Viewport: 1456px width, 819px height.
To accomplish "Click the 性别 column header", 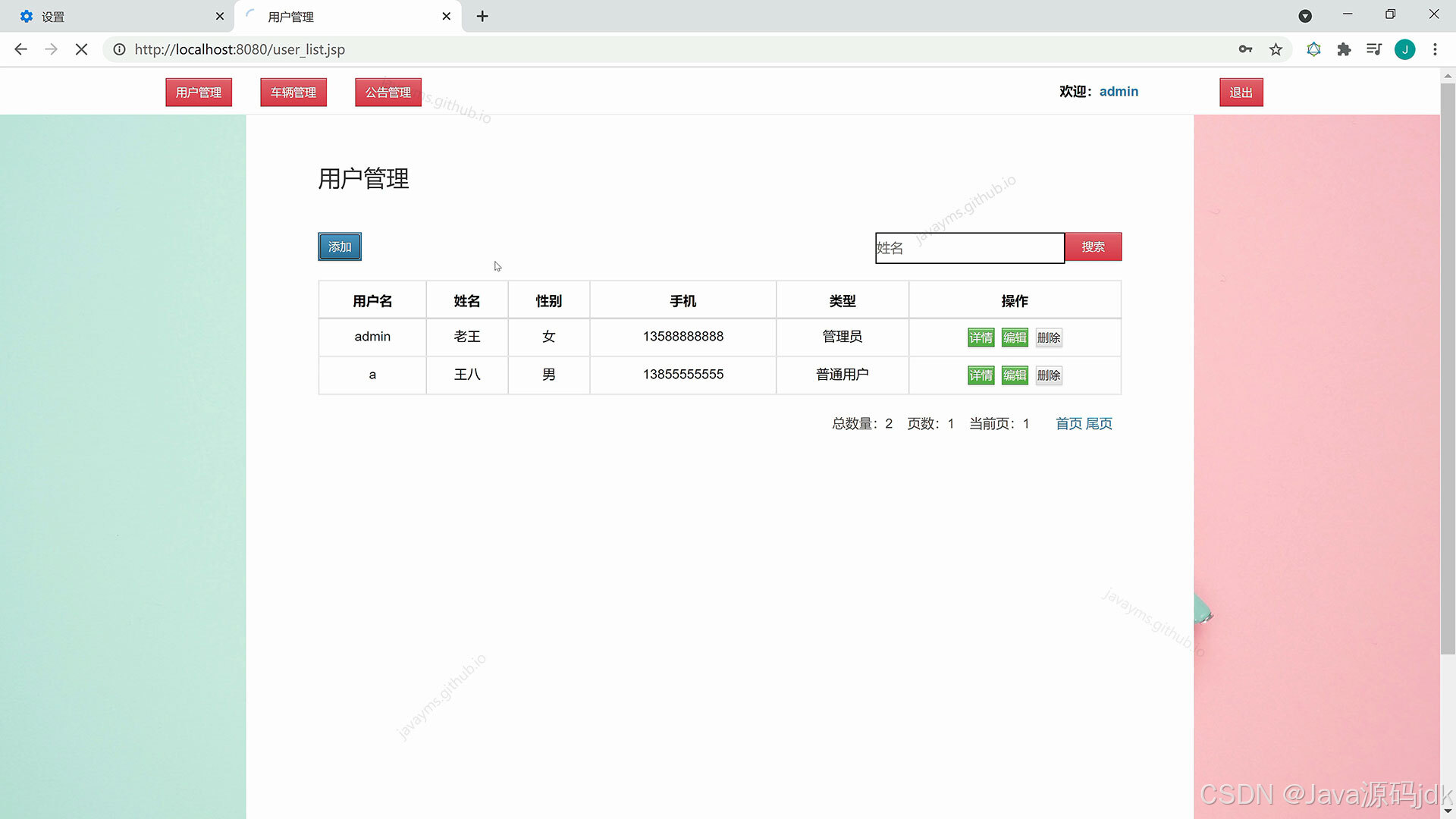I will [x=549, y=301].
